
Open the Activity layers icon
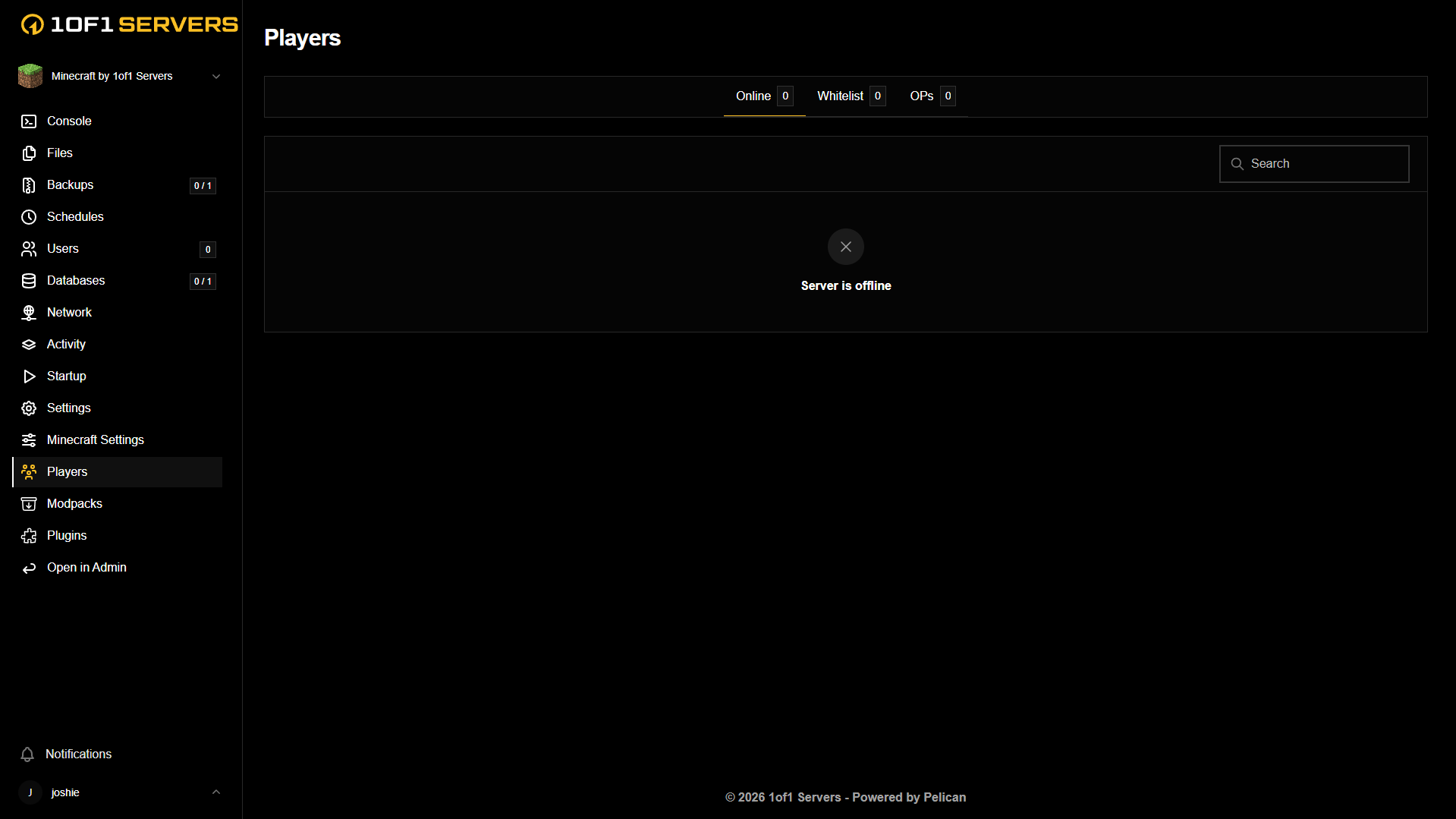(29, 345)
